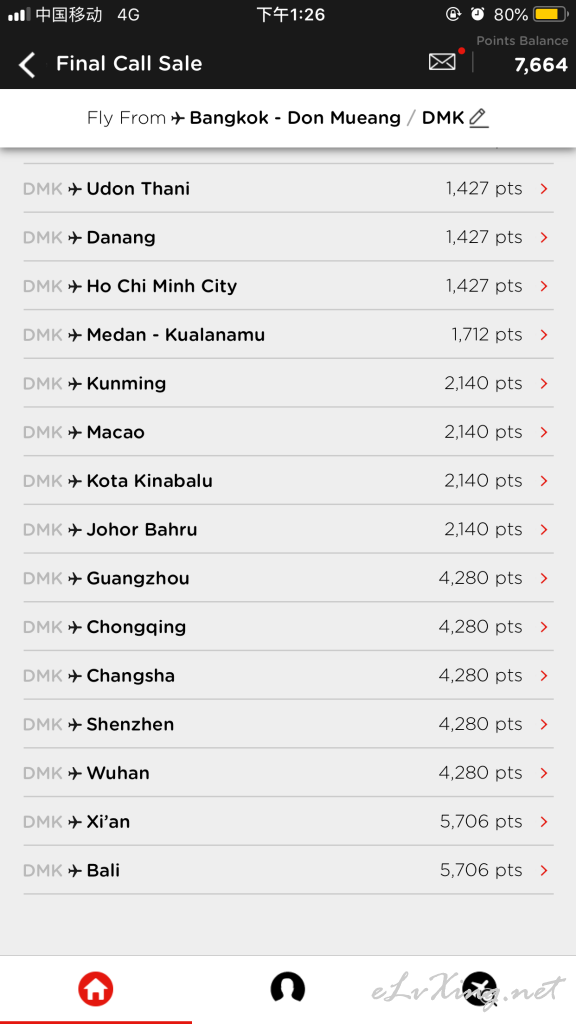Choose the Kota Kinabalu 2,140 pts offer

tap(288, 481)
